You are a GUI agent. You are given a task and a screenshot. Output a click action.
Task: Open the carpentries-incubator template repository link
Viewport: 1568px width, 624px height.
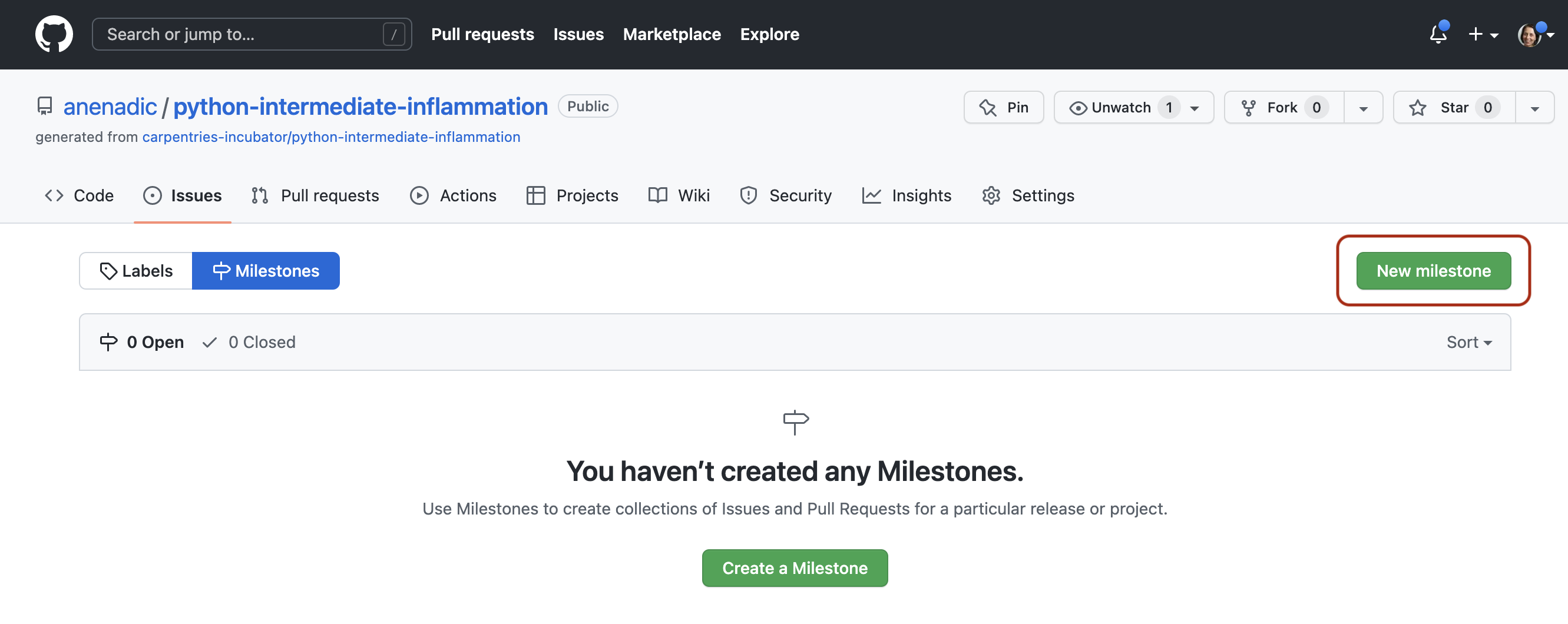331,137
